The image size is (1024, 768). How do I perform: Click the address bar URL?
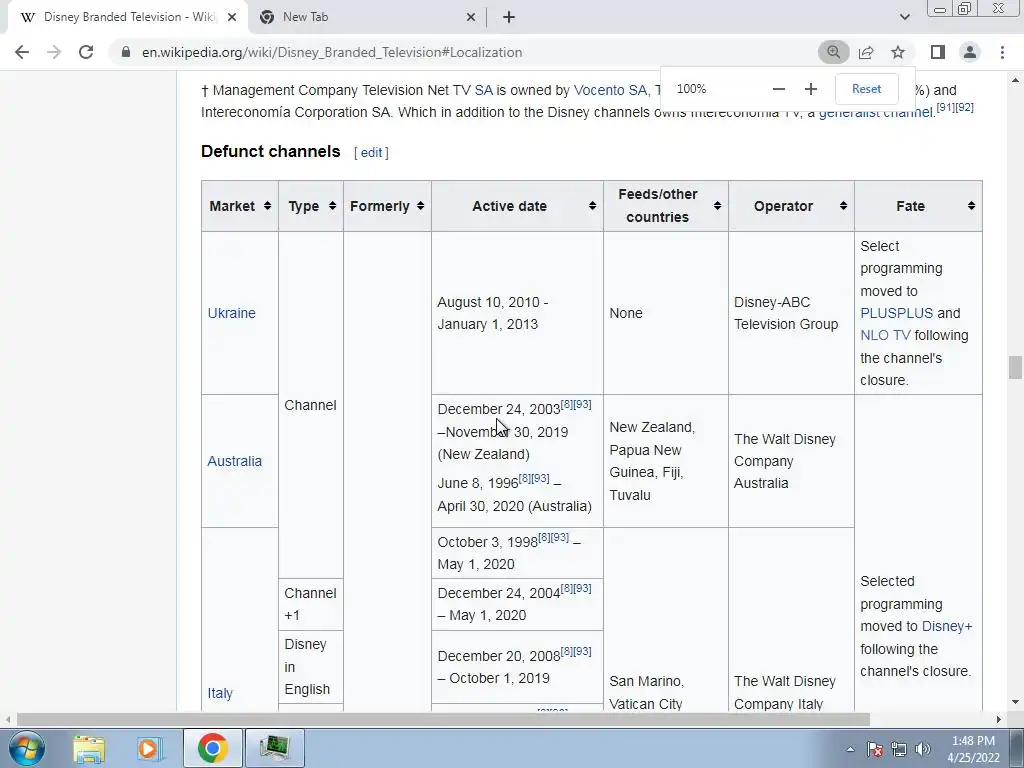point(332,52)
